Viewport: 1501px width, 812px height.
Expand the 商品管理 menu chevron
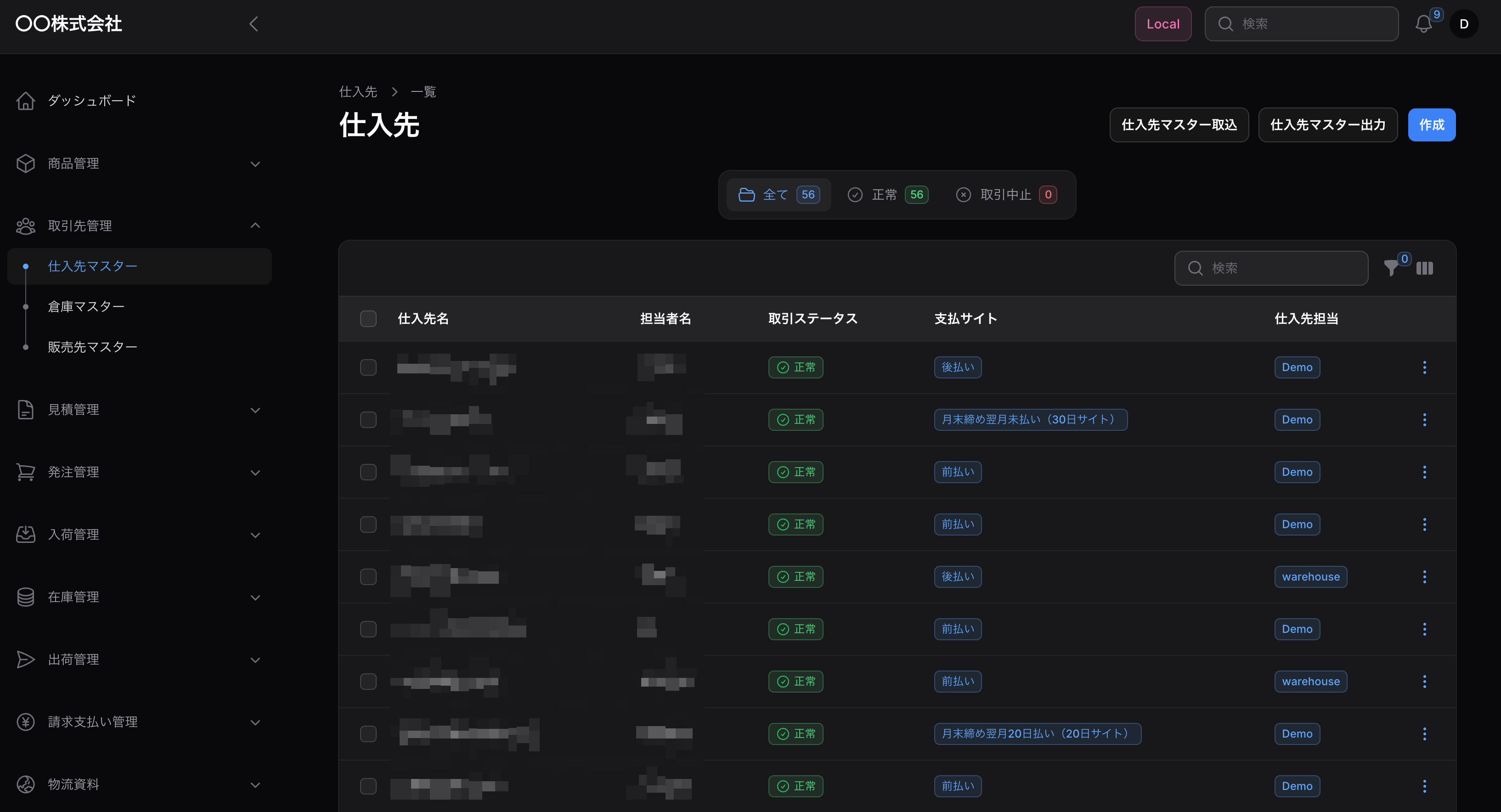pos(255,164)
